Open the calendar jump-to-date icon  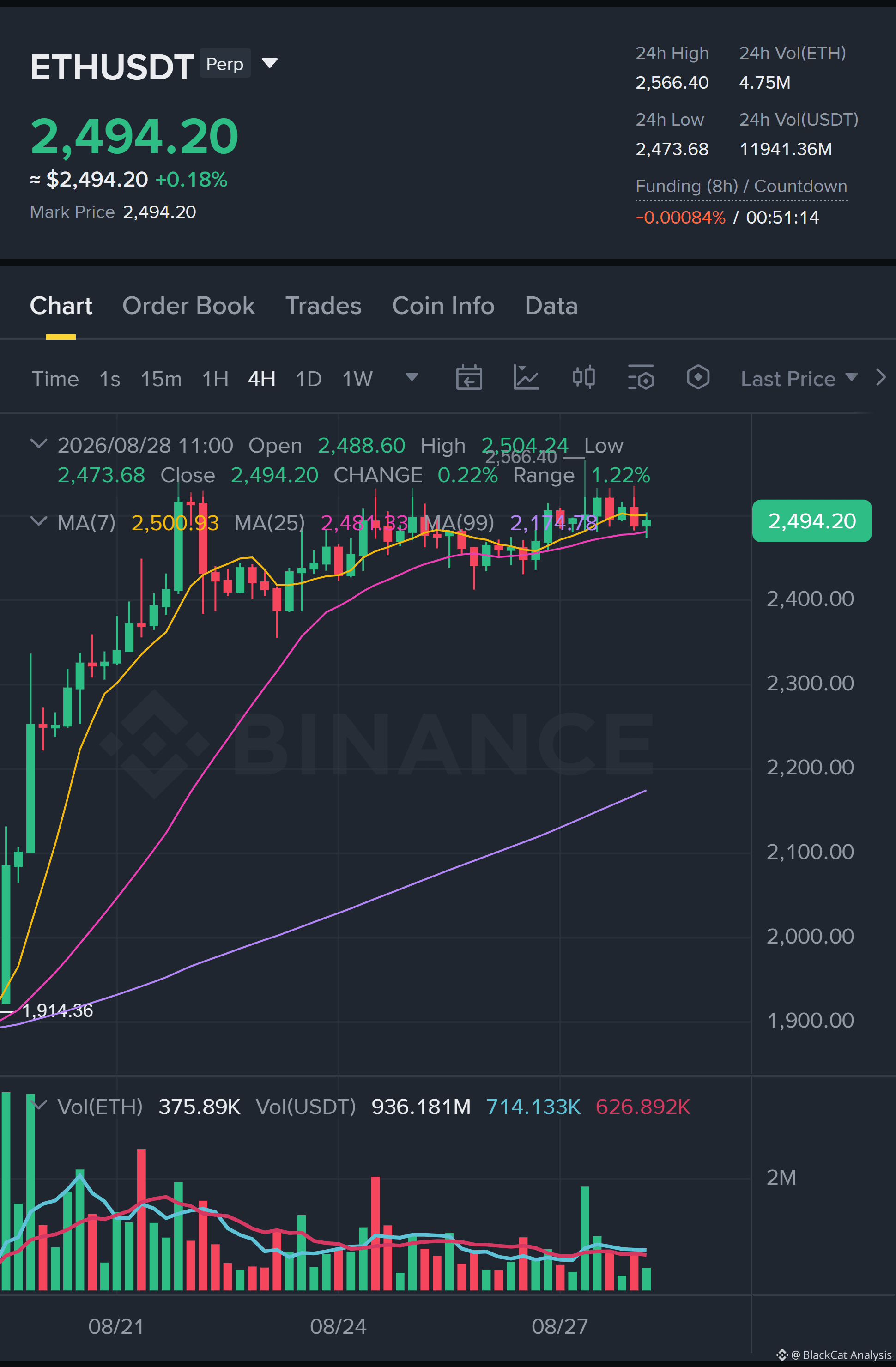(x=469, y=378)
